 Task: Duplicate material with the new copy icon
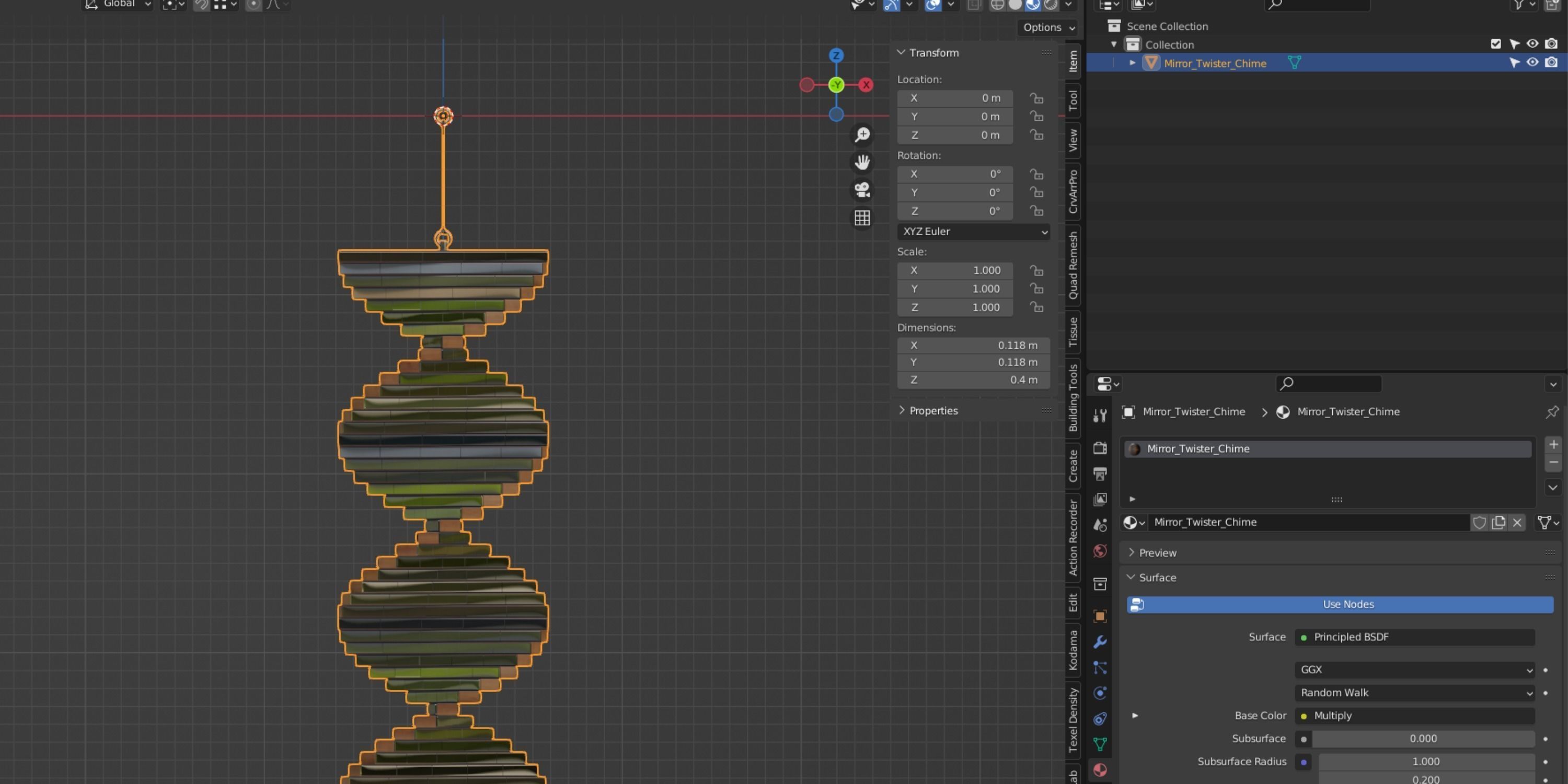(x=1498, y=522)
